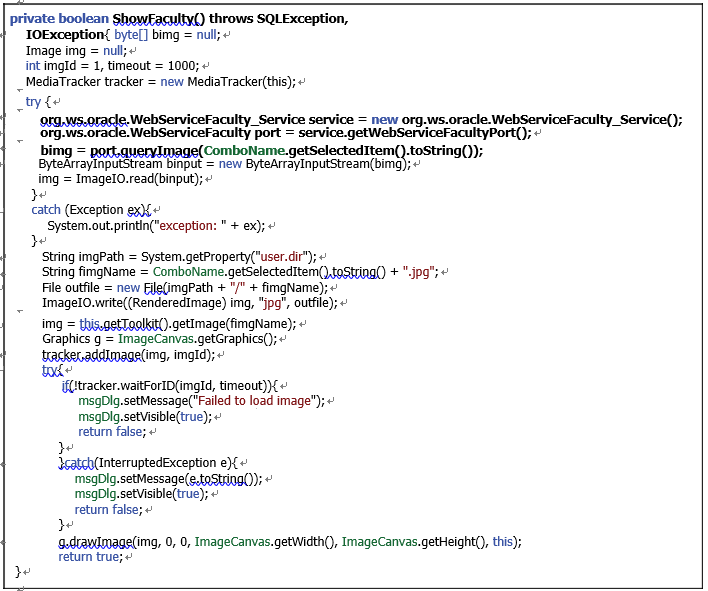This screenshot has height=591, width=708.
Task: Click the 'byte[] bimg = null;' text
Action: [167, 35]
